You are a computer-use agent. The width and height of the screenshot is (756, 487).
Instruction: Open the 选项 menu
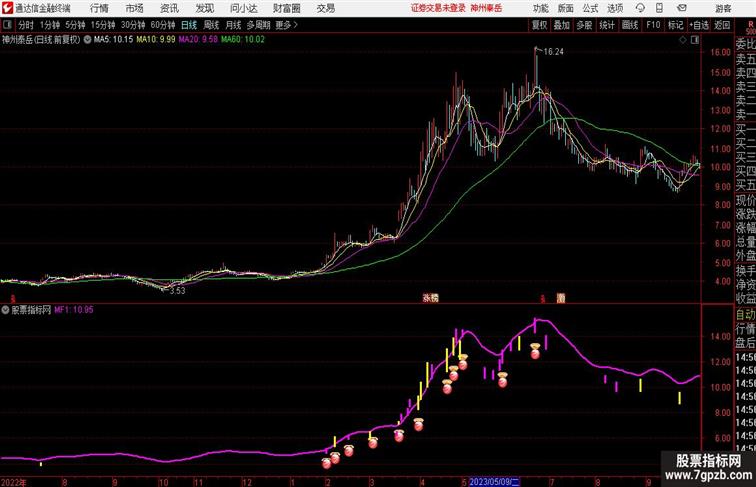(615, 8)
